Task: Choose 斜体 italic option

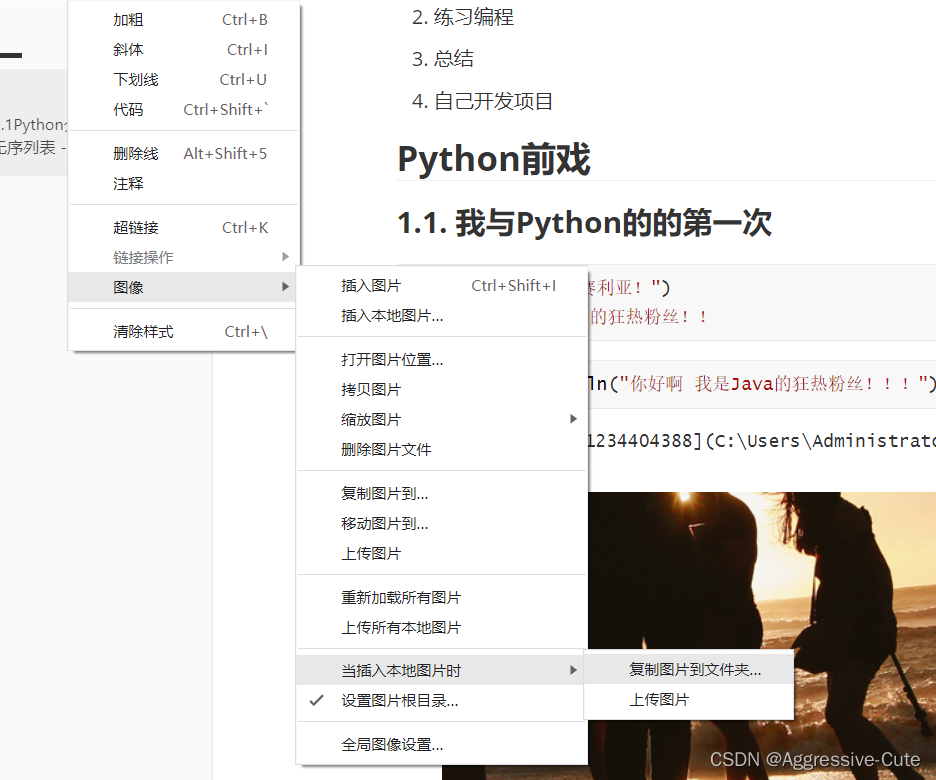Action: (x=183, y=50)
